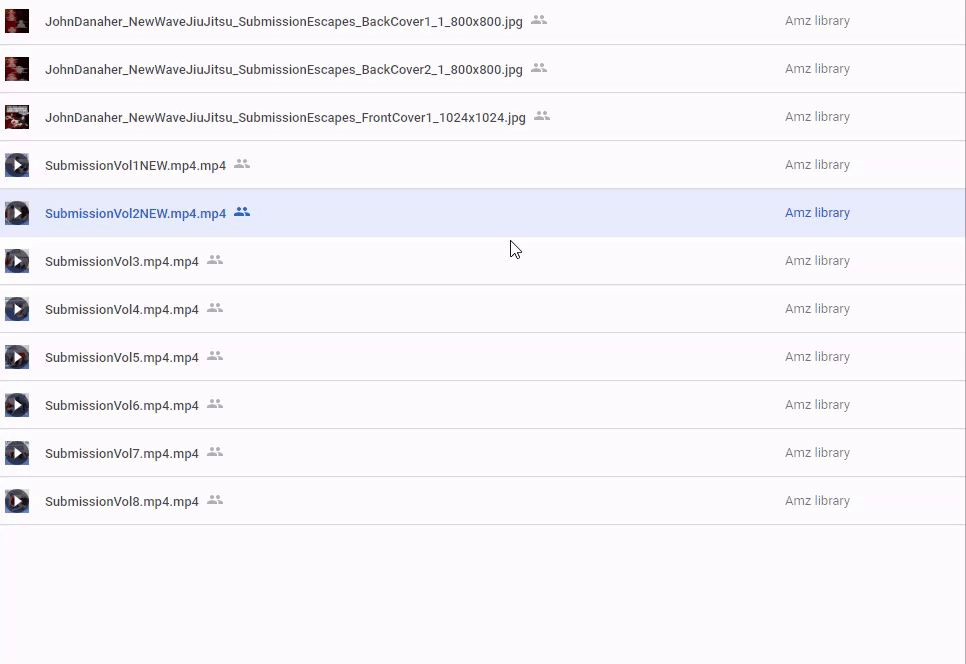
Task: Open the BackCover1_1_800x800.jpg thumbnail
Action: click(17, 21)
